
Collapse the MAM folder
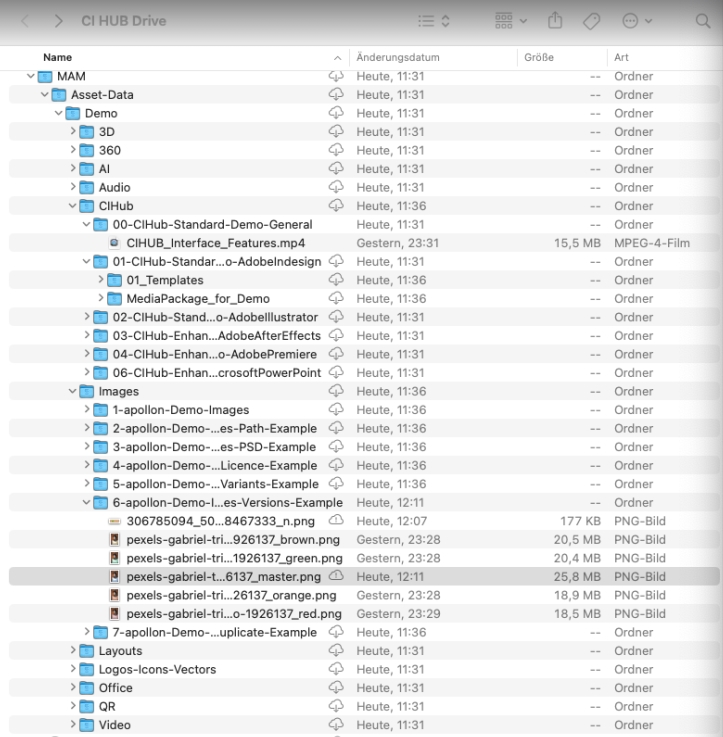pos(31,76)
